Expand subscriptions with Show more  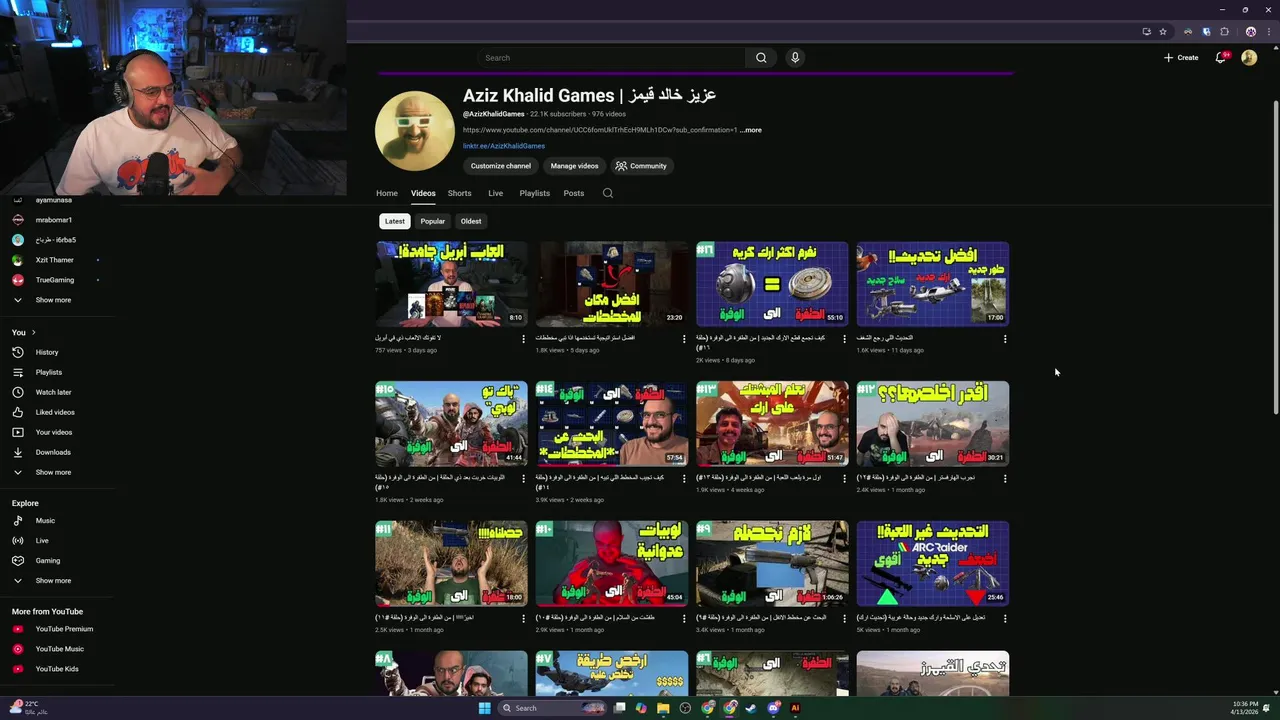(53, 300)
